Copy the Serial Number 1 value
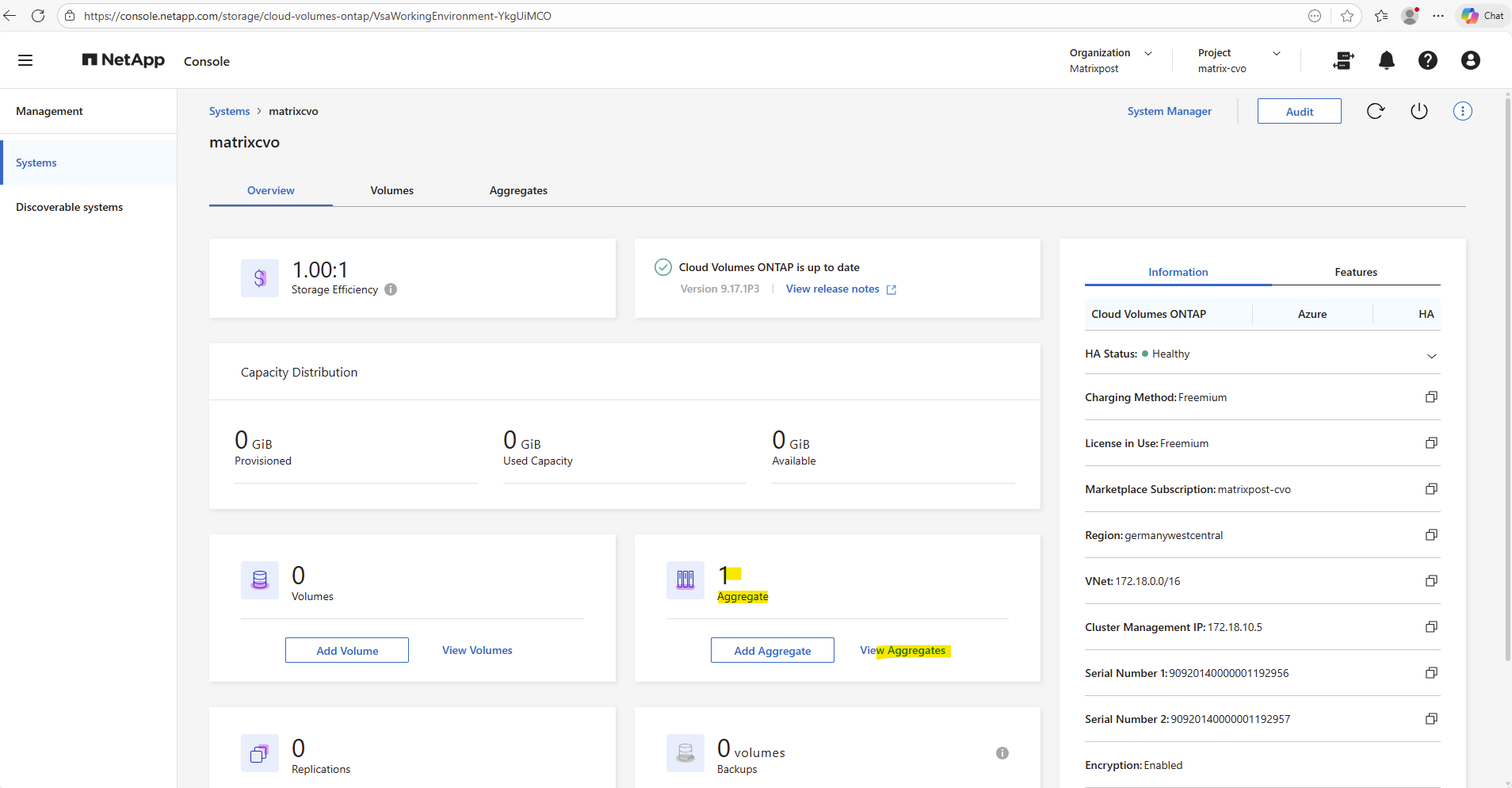This screenshot has height=788, width=1512. point(1431,673)
